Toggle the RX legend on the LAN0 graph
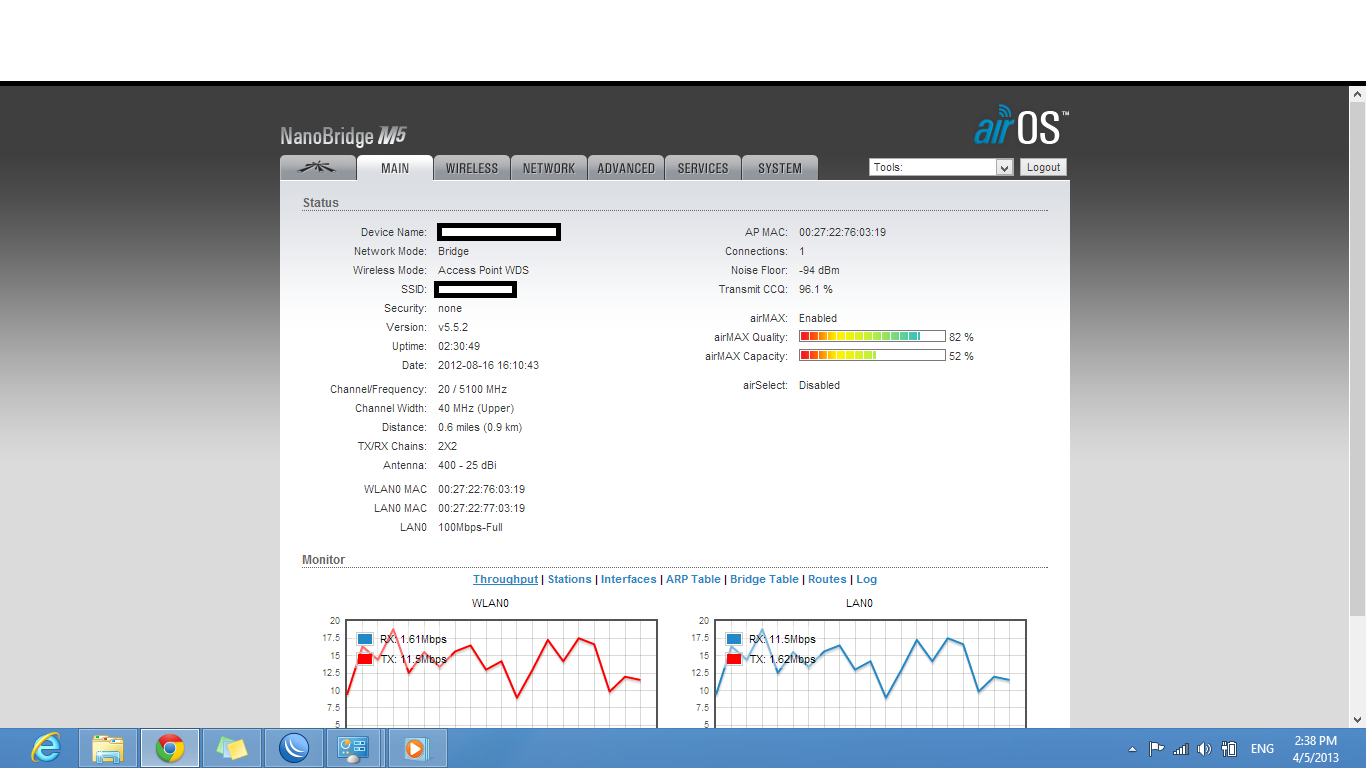The width and height of the screenshot is (1366, 768). (x=733, y=638)
